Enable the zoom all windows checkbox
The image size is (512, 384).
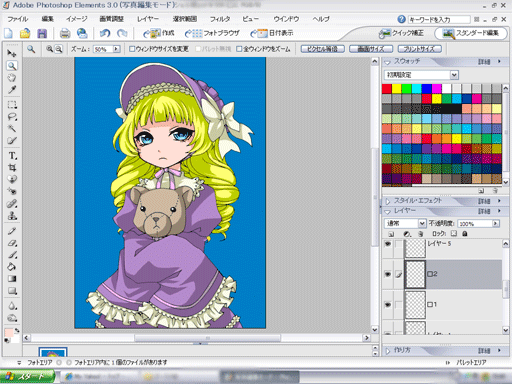point(239,49)
